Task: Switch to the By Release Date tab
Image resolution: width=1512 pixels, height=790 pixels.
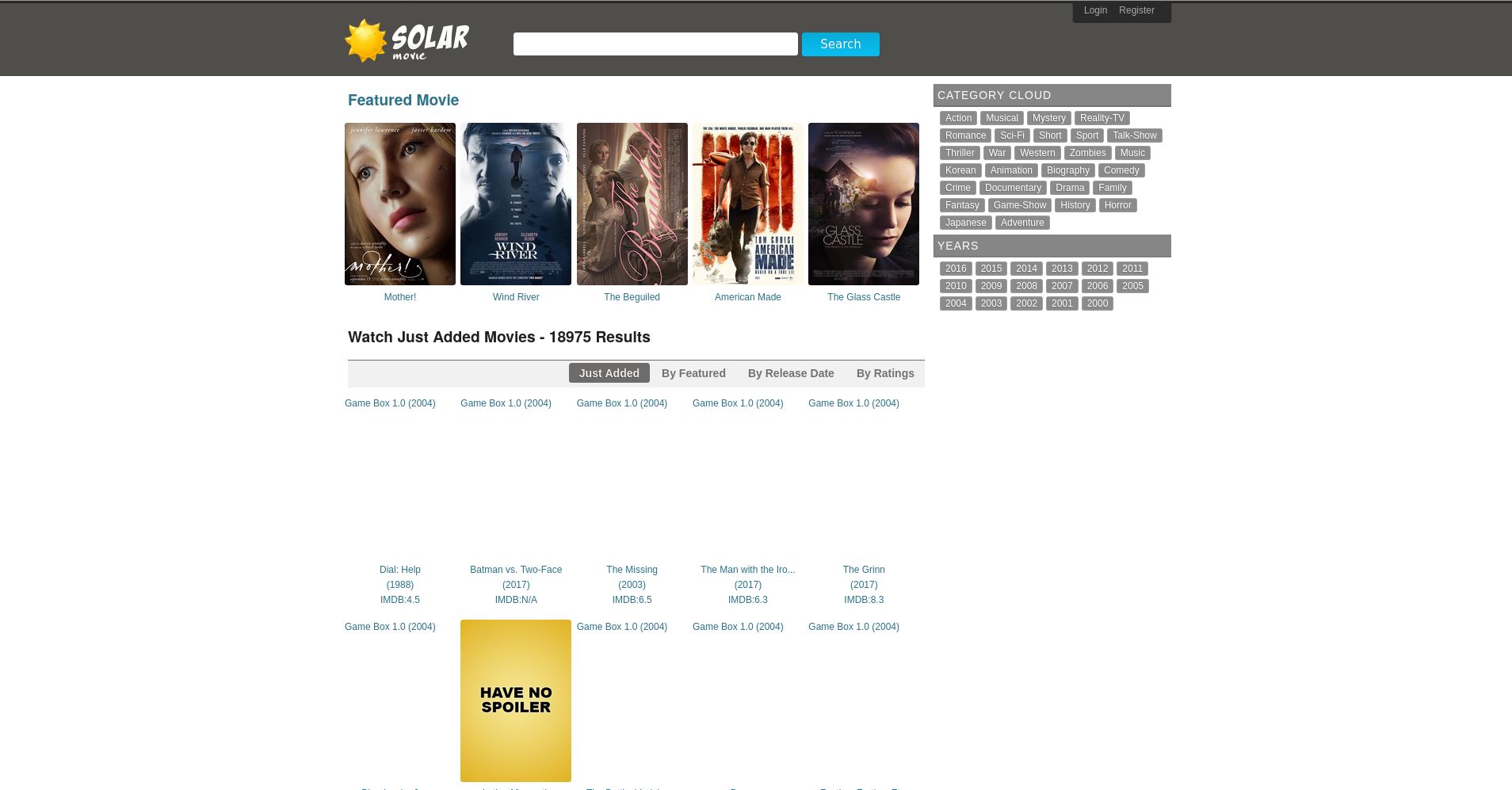Action: (x=790, y=373)
